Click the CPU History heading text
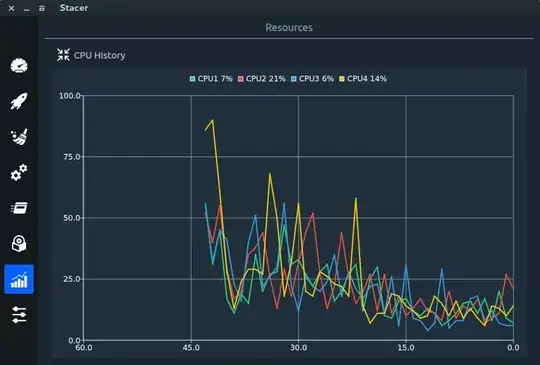Screen dimensions: 540x365 (x=100, y=55)
